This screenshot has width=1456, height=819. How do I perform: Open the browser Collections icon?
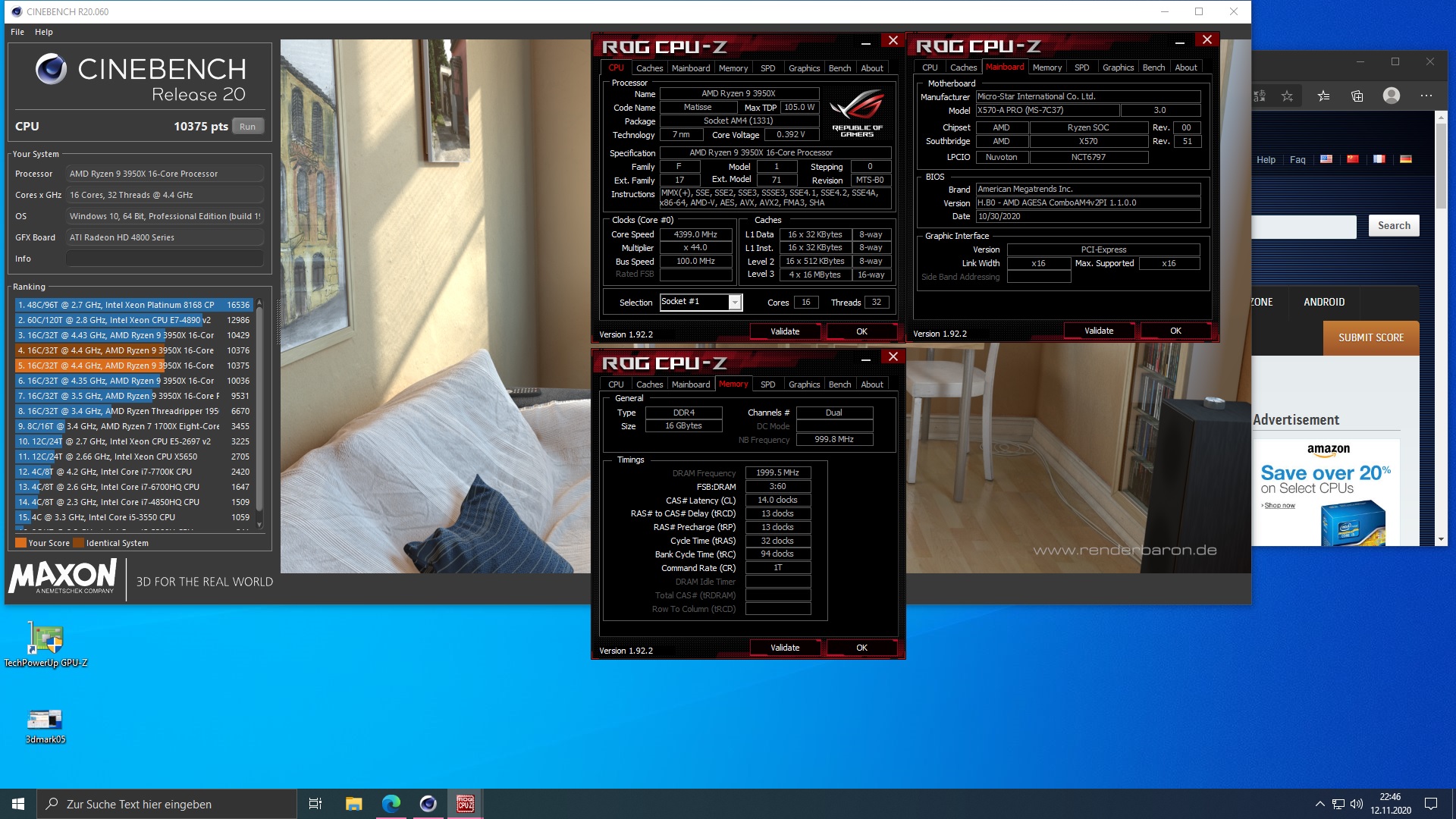[x=1357, y=96]
